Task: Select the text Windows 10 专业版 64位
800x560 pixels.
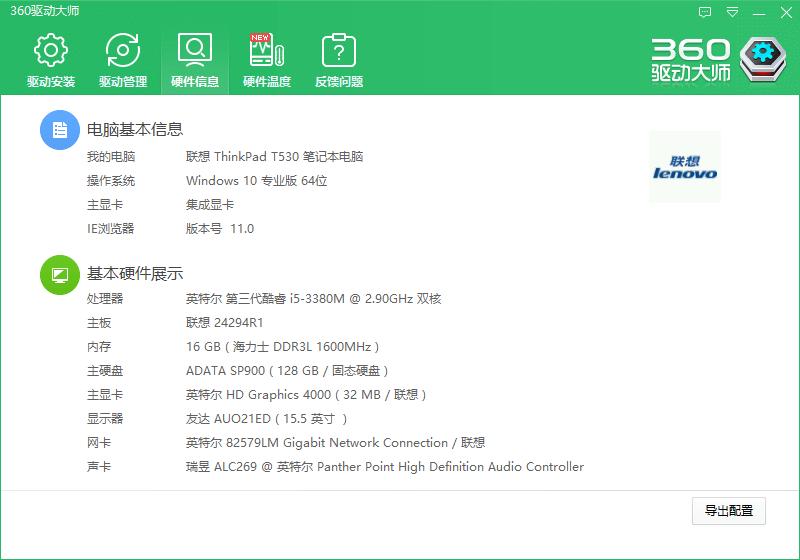Action: (257, 181)
